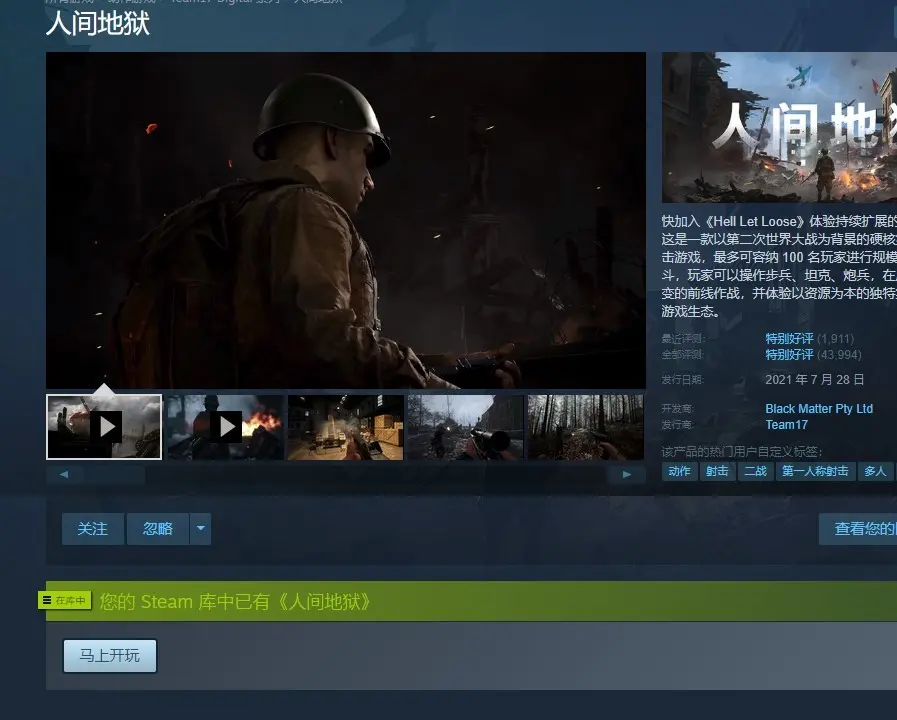The image size is (897, 720).
Task: Click the 发行商 label
Action: [x=677, y=425]
